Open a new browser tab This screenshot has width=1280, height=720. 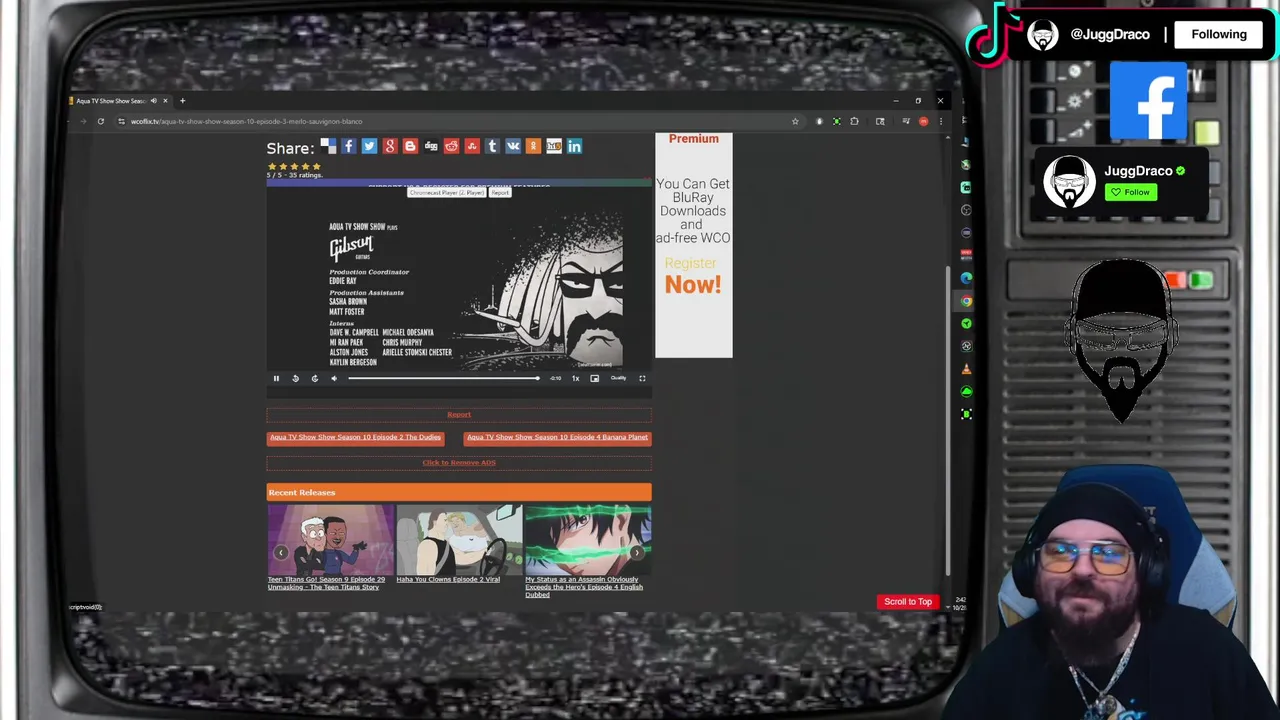pos(182,101)
